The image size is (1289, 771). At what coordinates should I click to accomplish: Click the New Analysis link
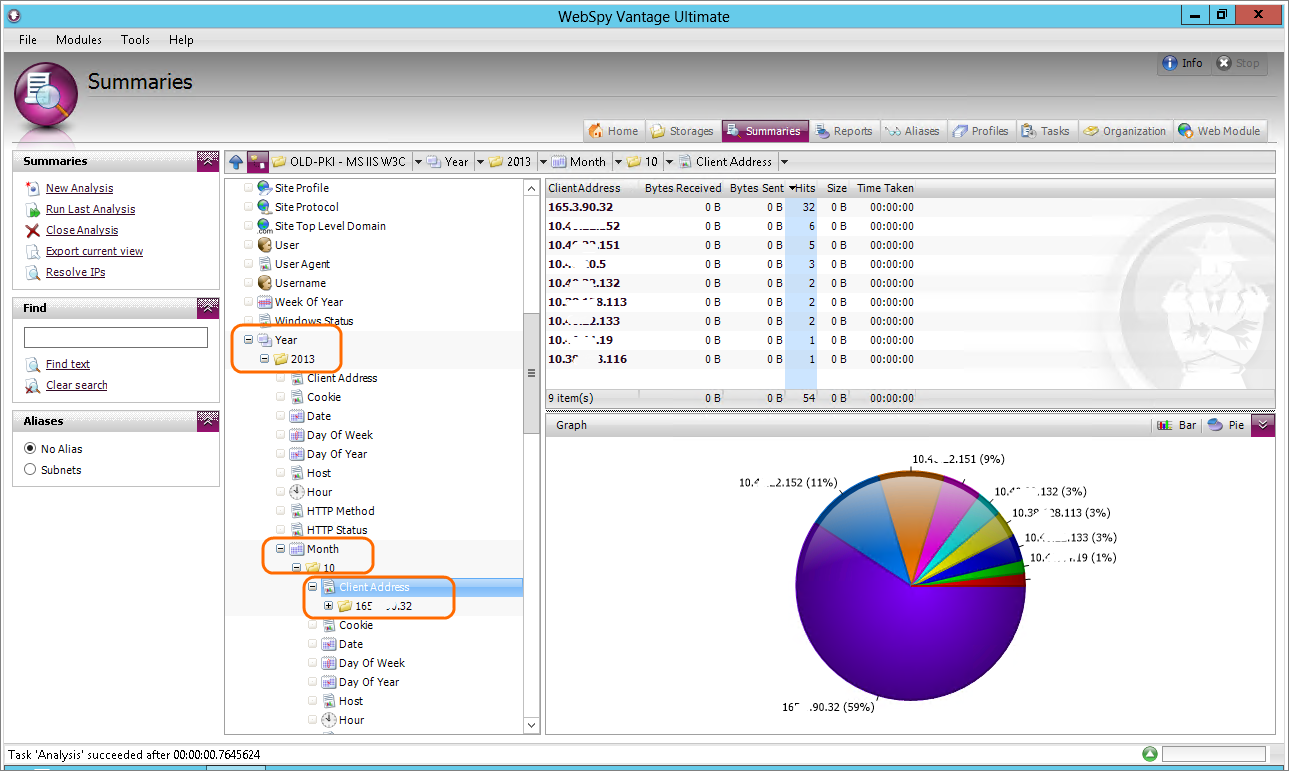tap(79, 188)
